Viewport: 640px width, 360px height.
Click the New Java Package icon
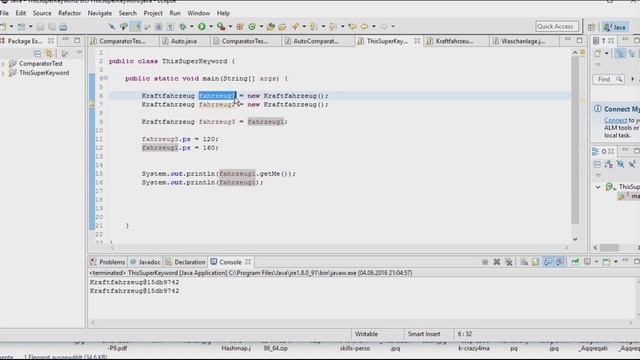click(x=240, y=27)
